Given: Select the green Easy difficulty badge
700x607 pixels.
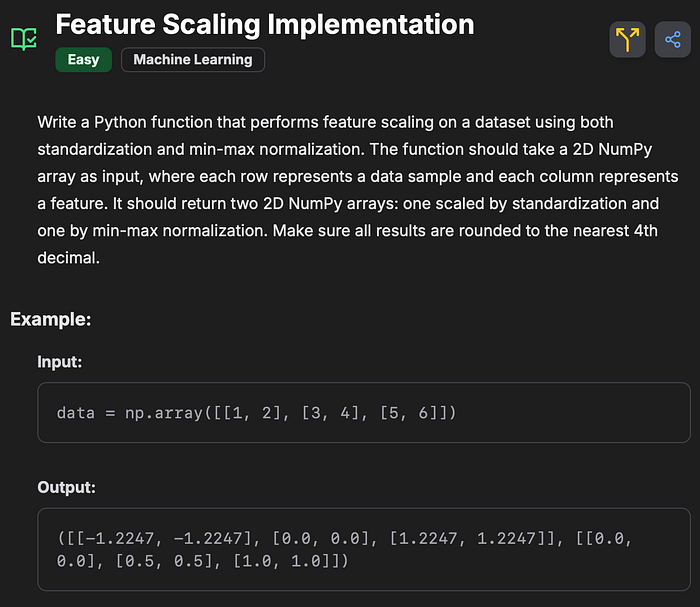Looking at the screenshot, I should (83, 60).
